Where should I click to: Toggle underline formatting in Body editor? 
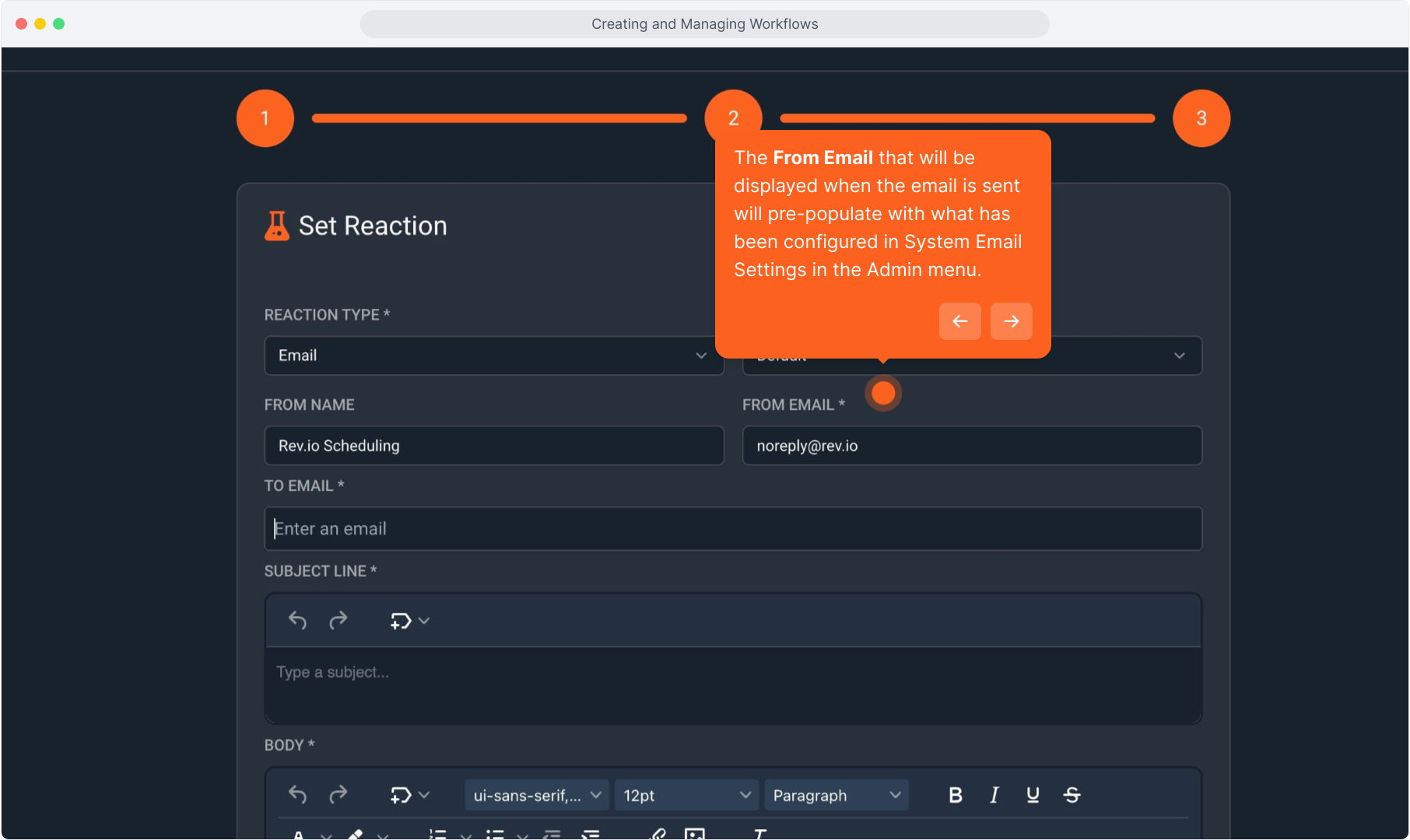[1033, 795]
